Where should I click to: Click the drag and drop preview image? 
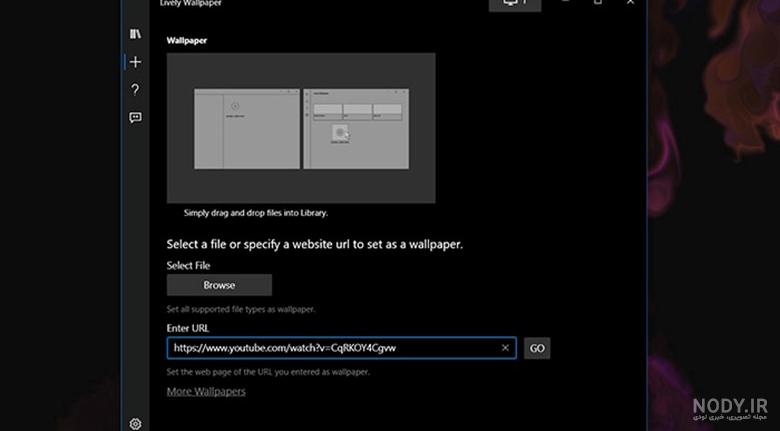tap(301, 128)
